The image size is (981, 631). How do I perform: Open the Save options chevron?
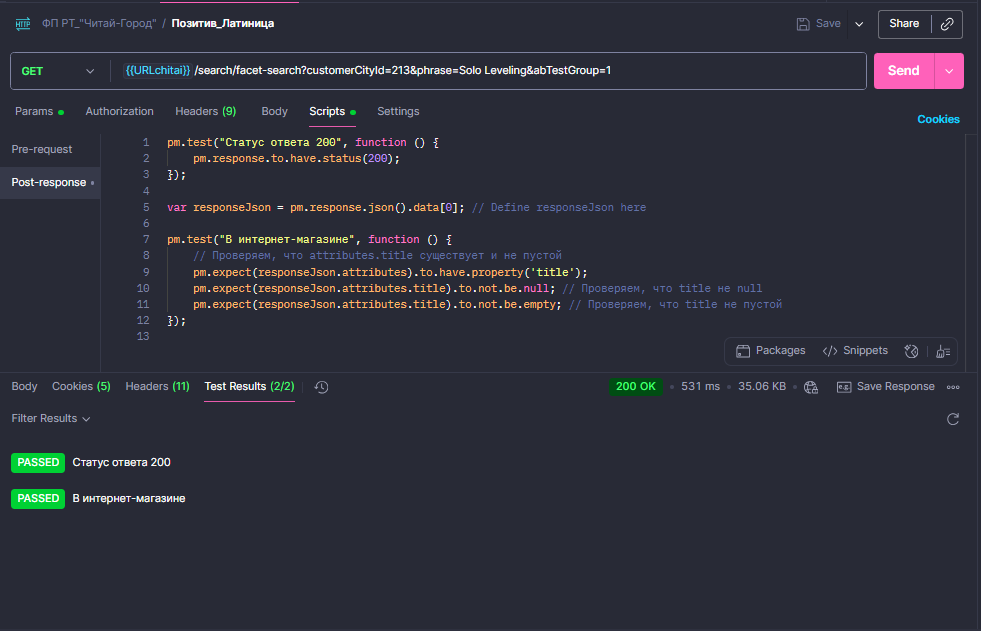tap(859, 24)
